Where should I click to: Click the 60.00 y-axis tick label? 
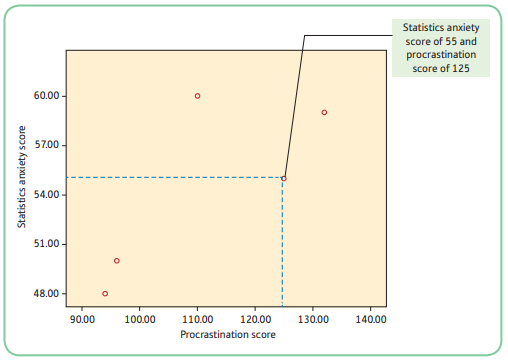click(46, 96)
